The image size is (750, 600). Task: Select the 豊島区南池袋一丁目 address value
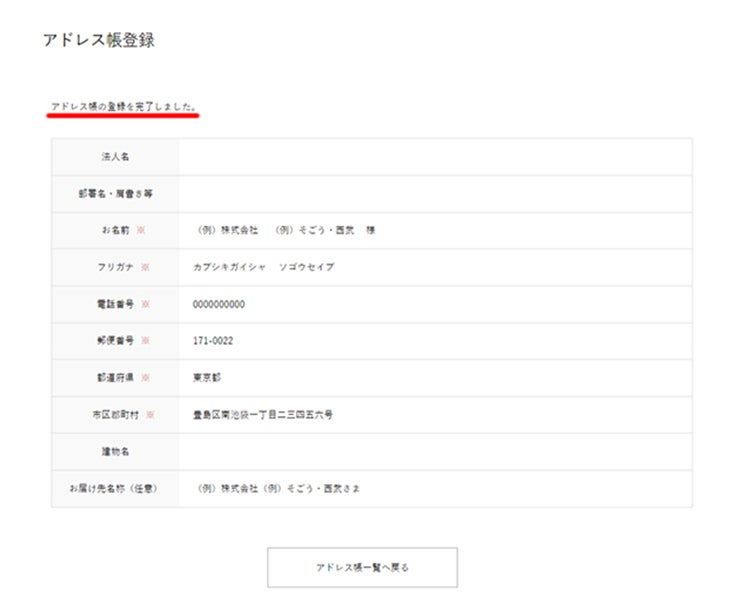[x=263, y=414]
